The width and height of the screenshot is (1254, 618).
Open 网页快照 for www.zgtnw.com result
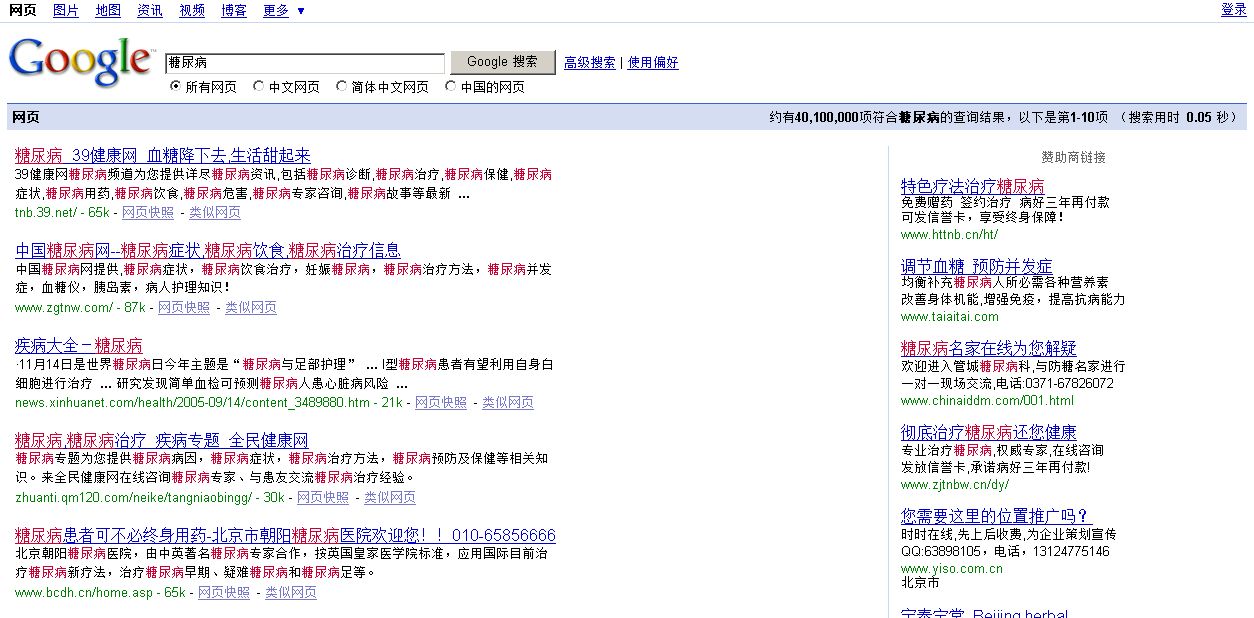[x=184, y=308]
